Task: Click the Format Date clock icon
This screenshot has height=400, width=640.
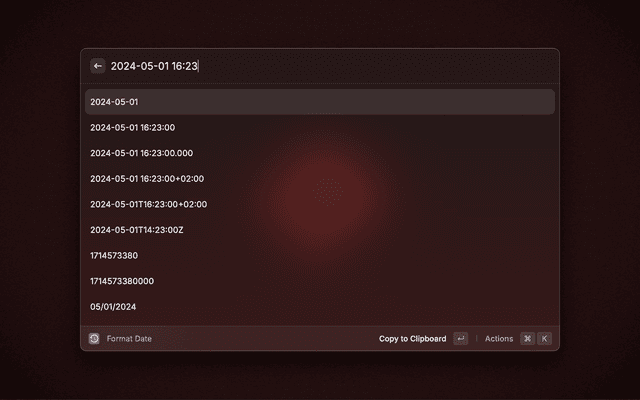Action: [x=94, y=338]
